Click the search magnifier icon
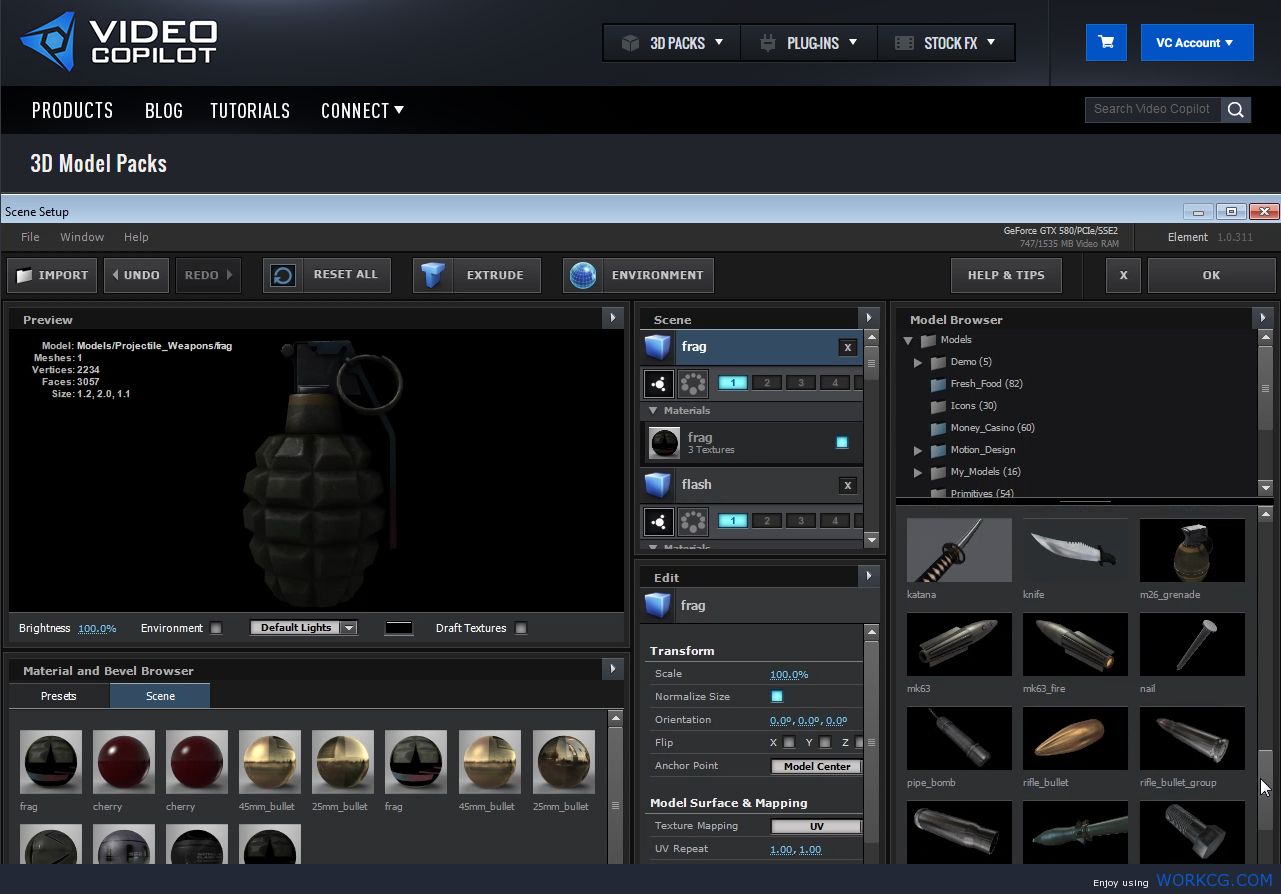The image size is (1281, 894). pyautogui.click(x=1236, y=110)
